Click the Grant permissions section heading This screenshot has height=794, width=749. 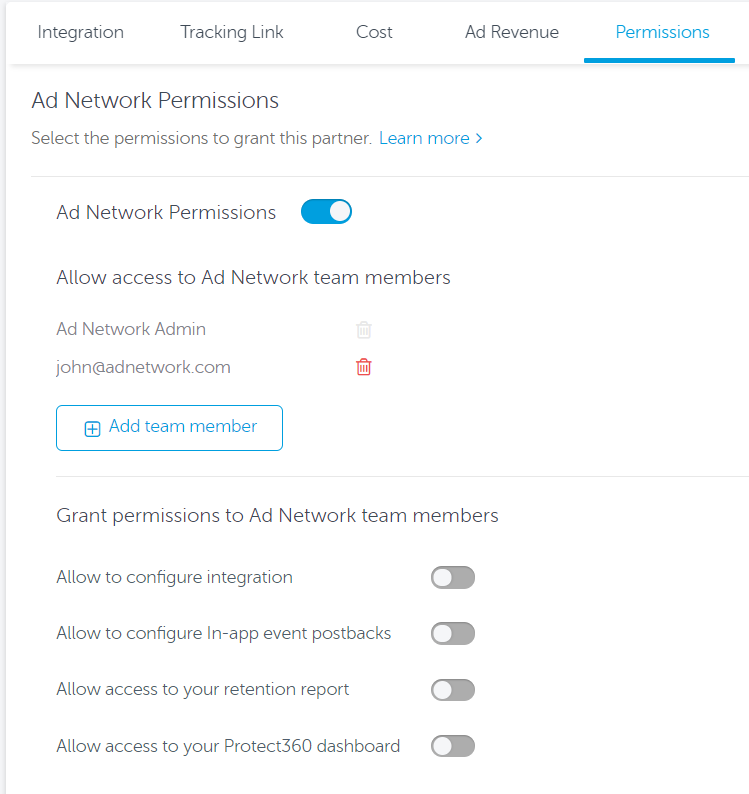277,515
